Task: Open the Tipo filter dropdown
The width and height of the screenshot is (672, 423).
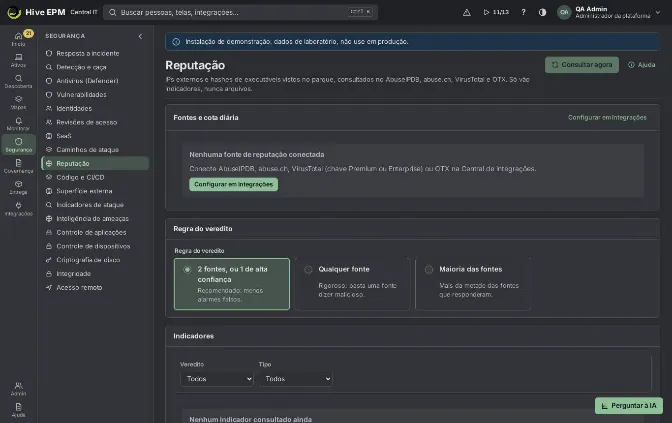Action: pyautogui.click(x=295, y=379)
